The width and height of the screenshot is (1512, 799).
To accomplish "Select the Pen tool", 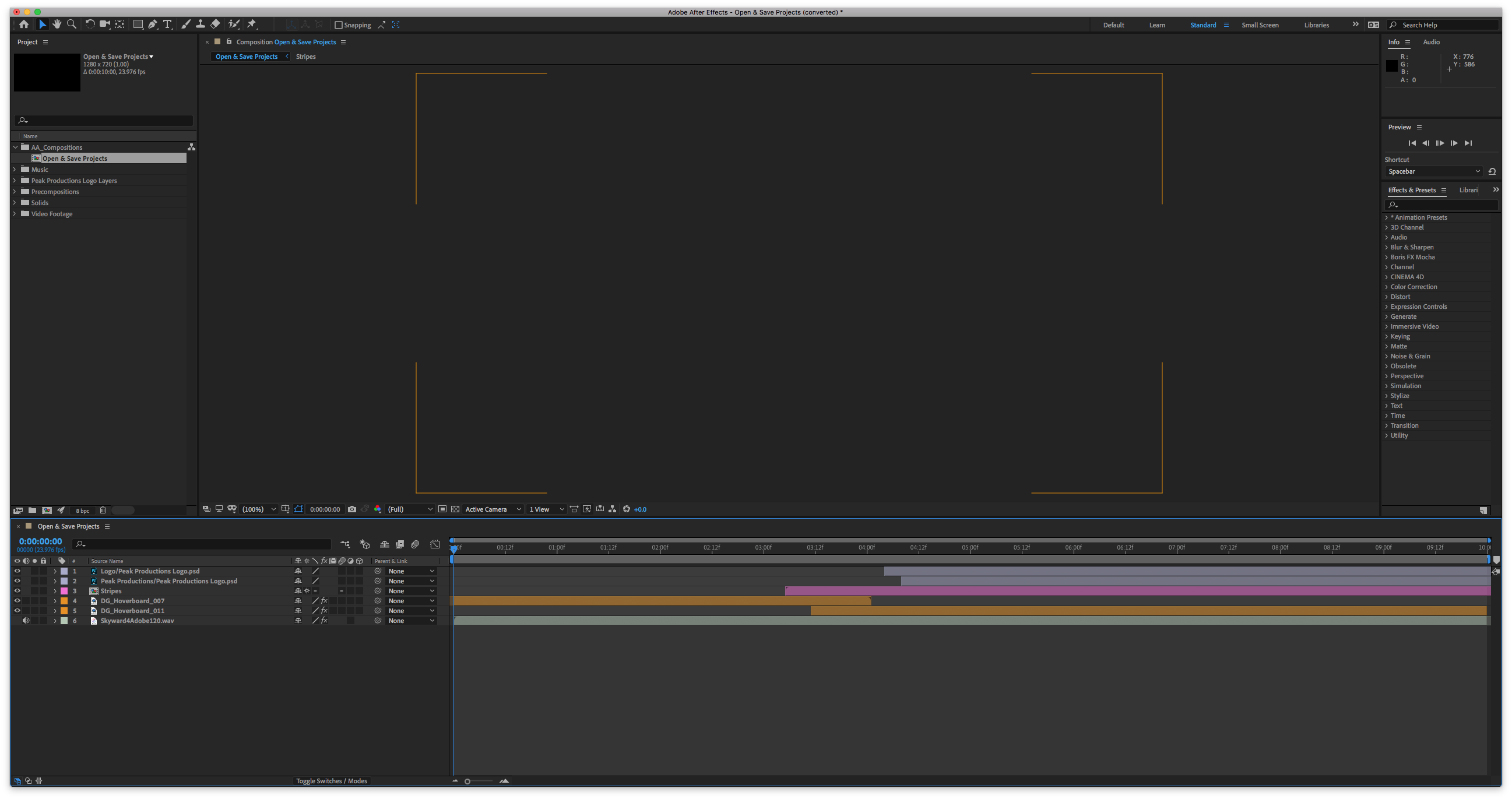I will 153,24.
